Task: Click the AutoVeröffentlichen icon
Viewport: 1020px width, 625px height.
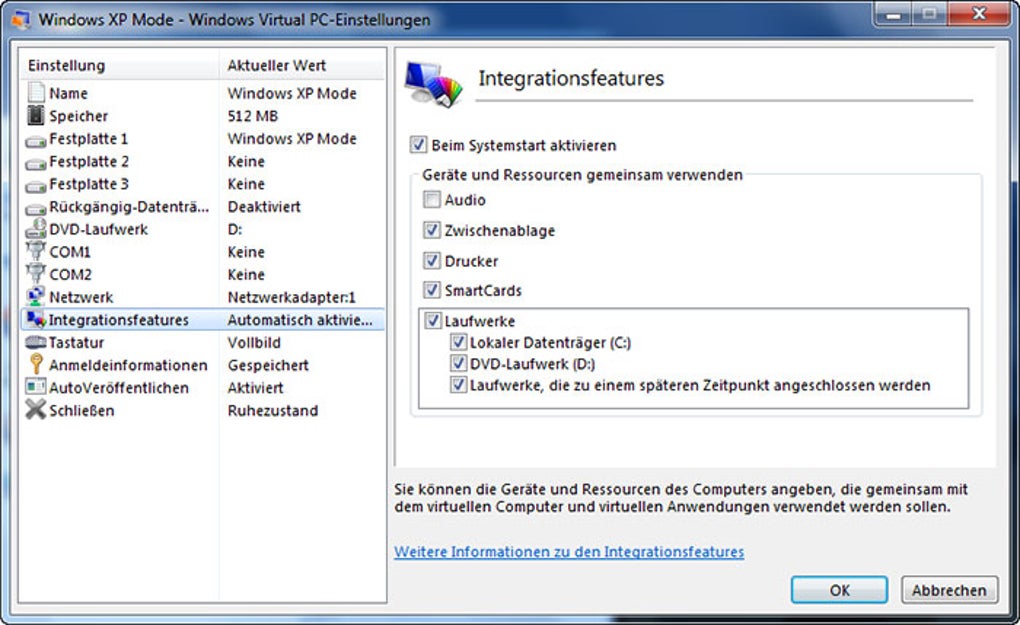Action: tap(36, 387)
